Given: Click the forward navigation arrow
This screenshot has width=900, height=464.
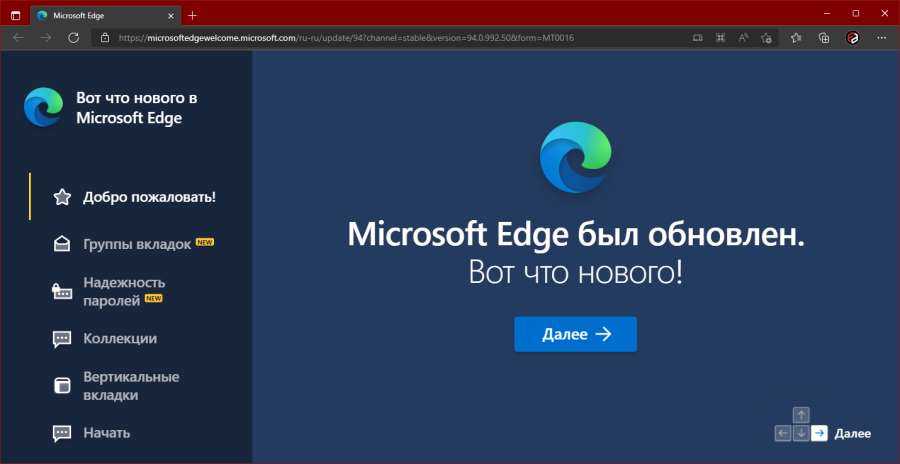Looking at the screenshot, I should click(x=46, y=38).
